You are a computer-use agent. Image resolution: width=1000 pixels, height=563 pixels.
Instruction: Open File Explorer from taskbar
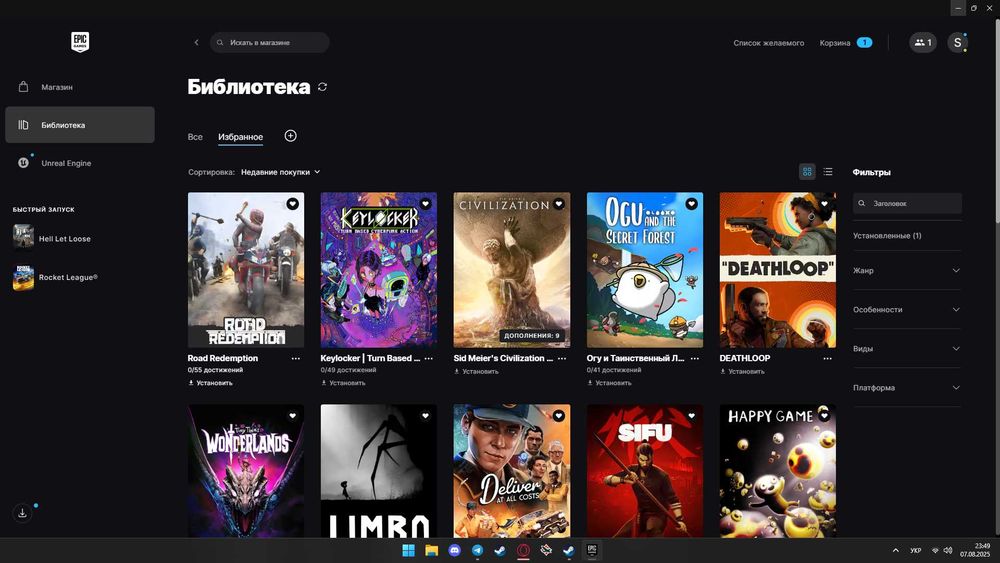coord(432,550)
